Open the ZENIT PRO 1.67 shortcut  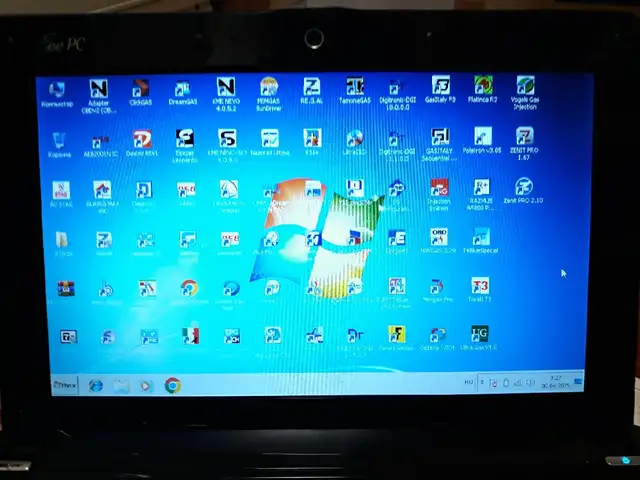coord(524,143)
